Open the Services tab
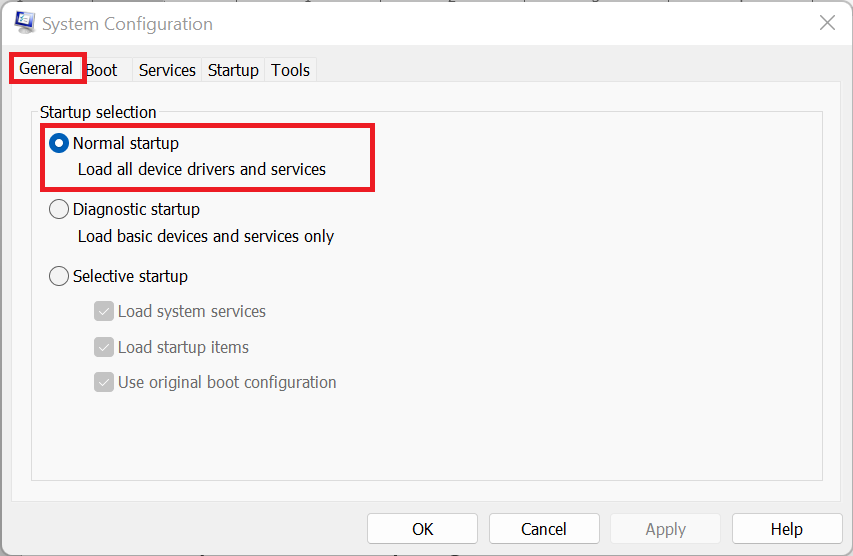The width and height of the screenshot is (853, 556). [167, 70]
